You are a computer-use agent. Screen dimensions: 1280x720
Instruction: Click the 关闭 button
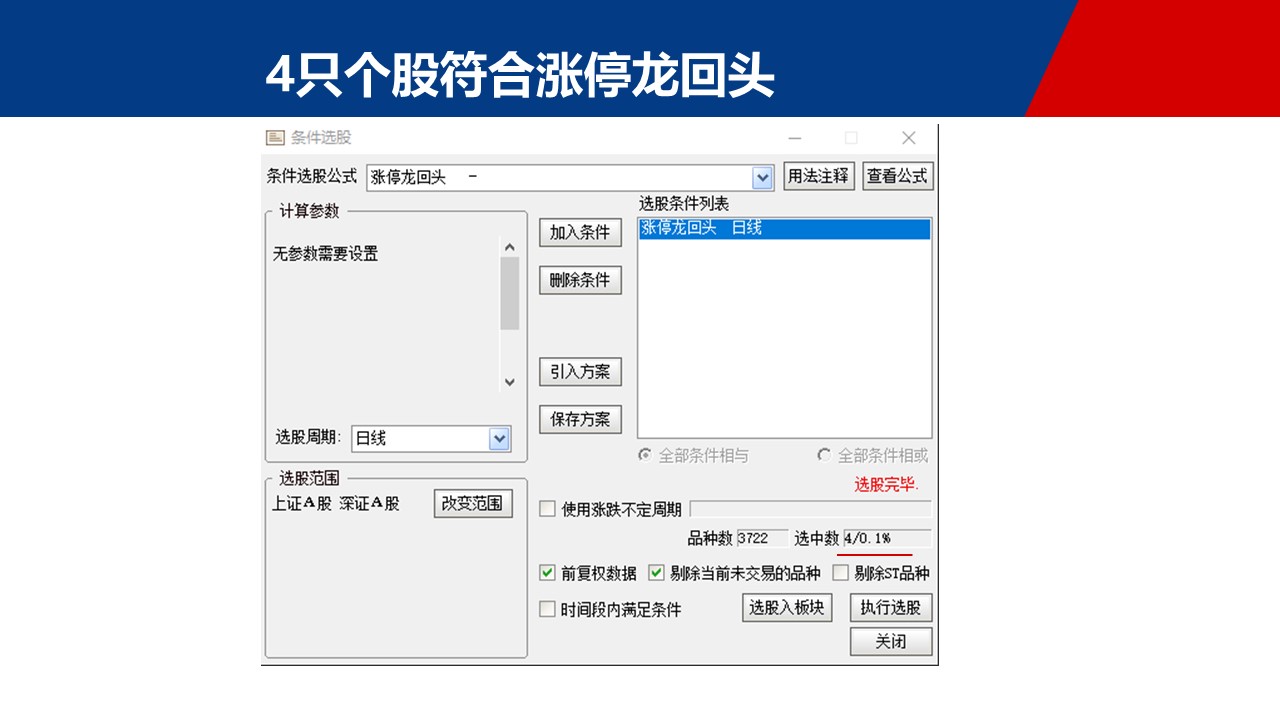tap(891, 641)
